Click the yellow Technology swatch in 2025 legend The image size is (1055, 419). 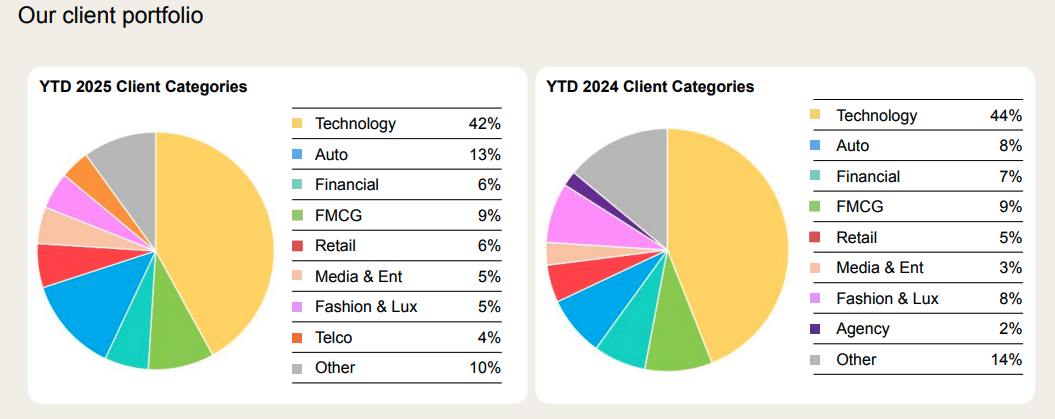[297, 124]
